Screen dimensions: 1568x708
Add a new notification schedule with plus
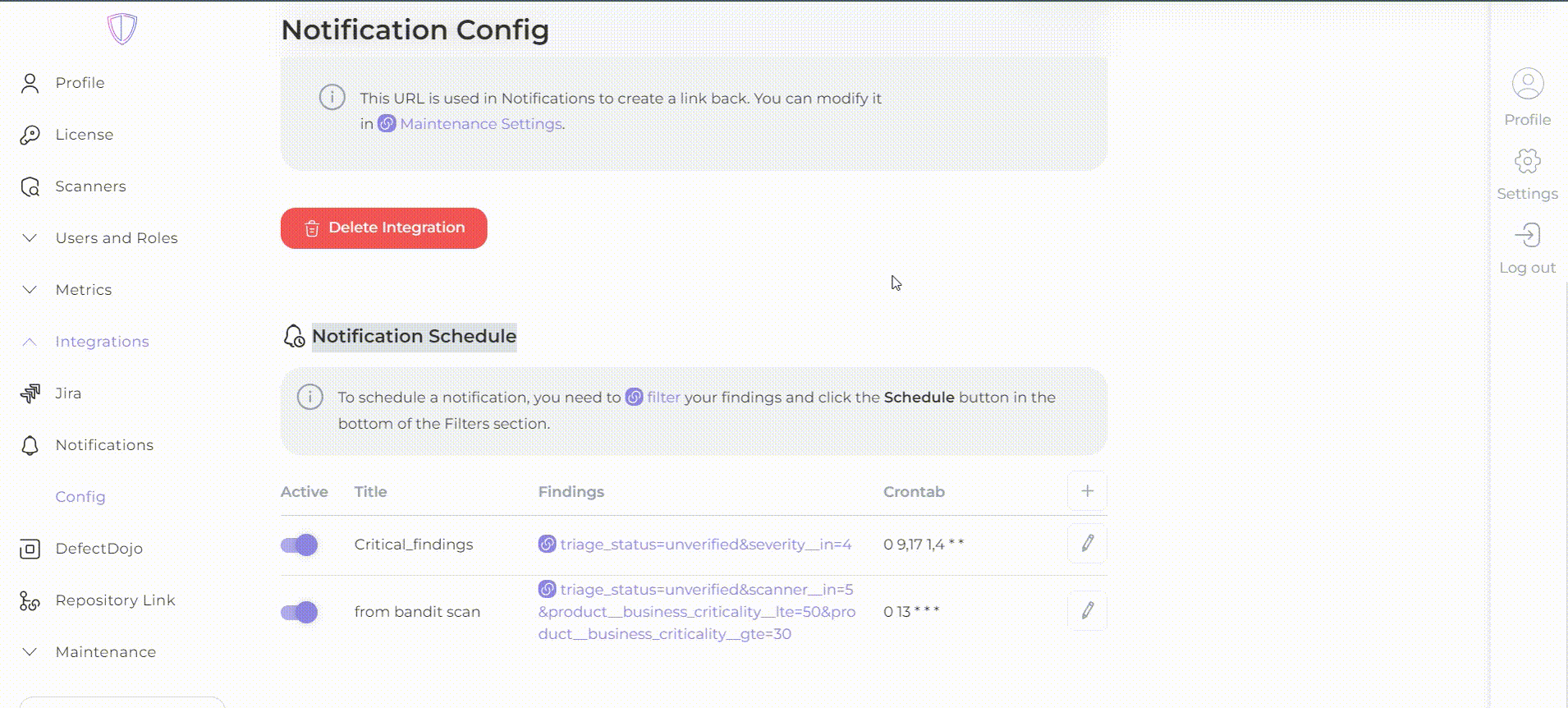coord(1087,491)
